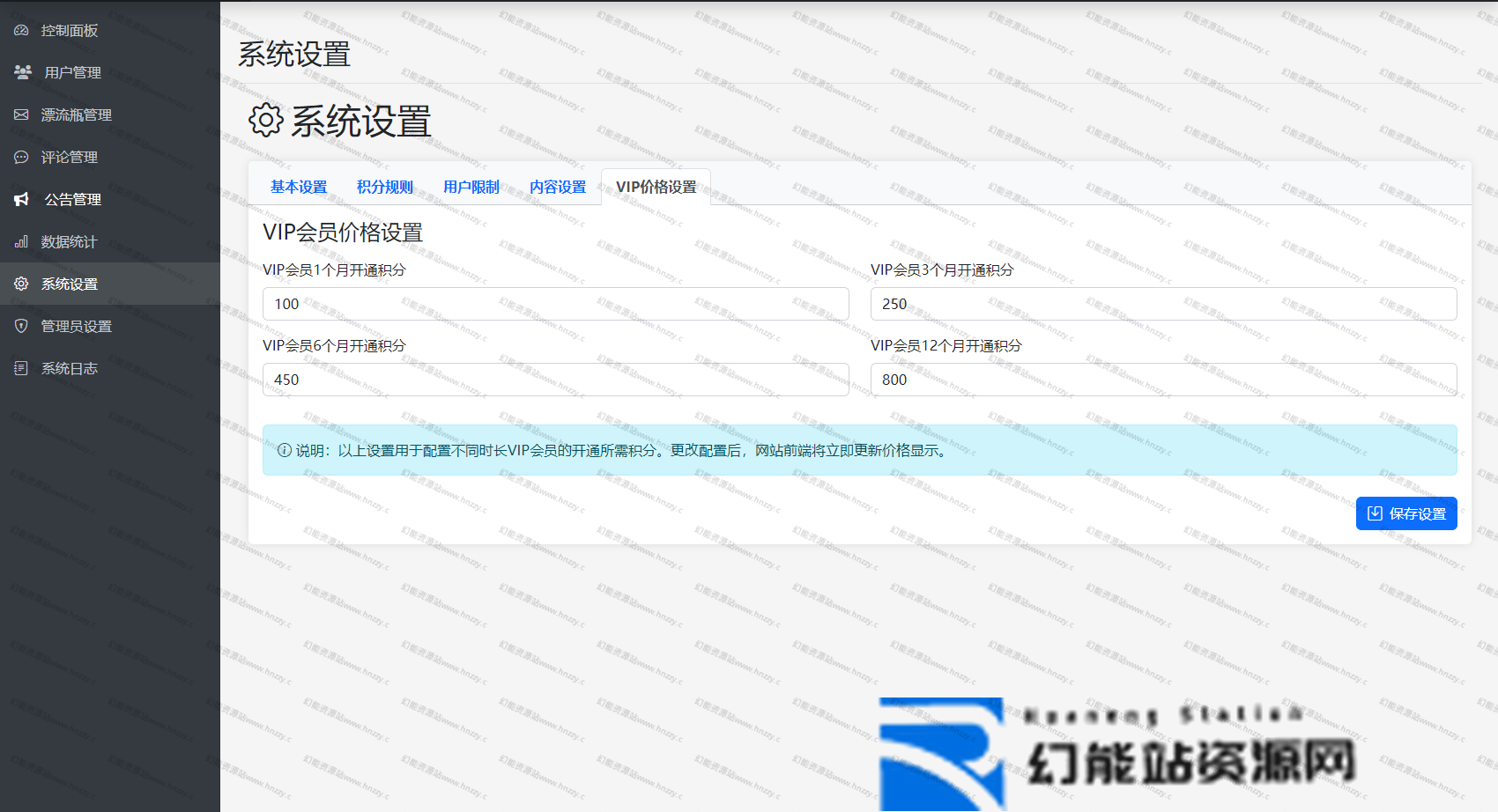Switch to the 积分规则 tab
The image size is (1498, 812).
(x=385, y=187)
